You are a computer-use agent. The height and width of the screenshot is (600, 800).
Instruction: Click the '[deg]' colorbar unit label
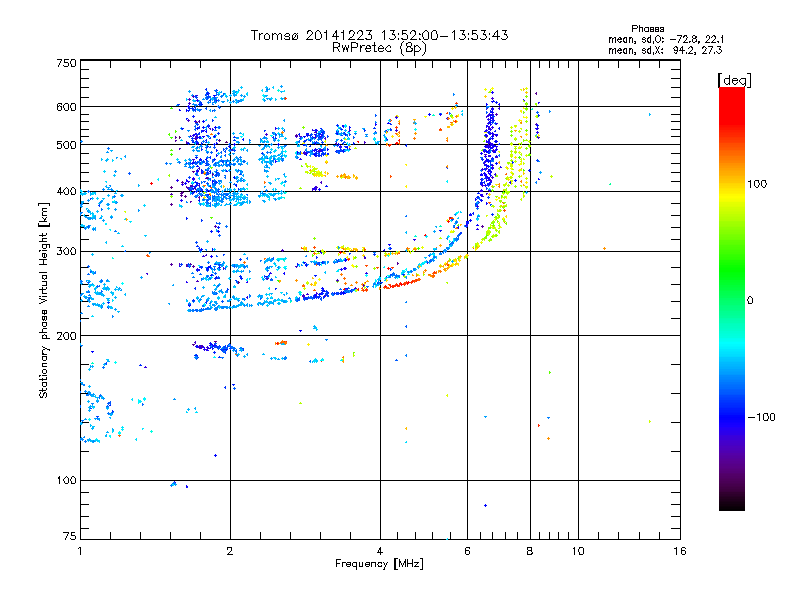pos(734,80)
